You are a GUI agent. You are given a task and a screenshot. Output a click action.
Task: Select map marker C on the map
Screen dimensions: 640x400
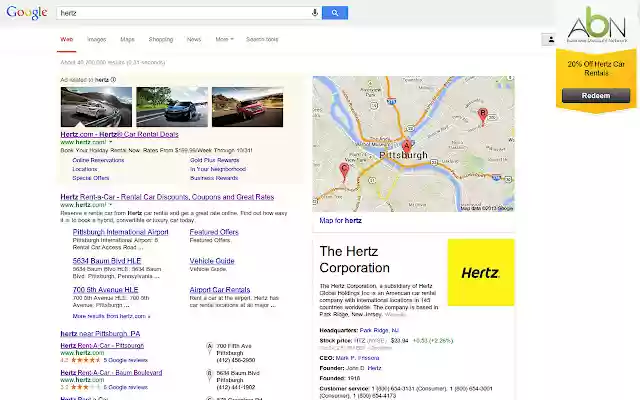point(344,171)
